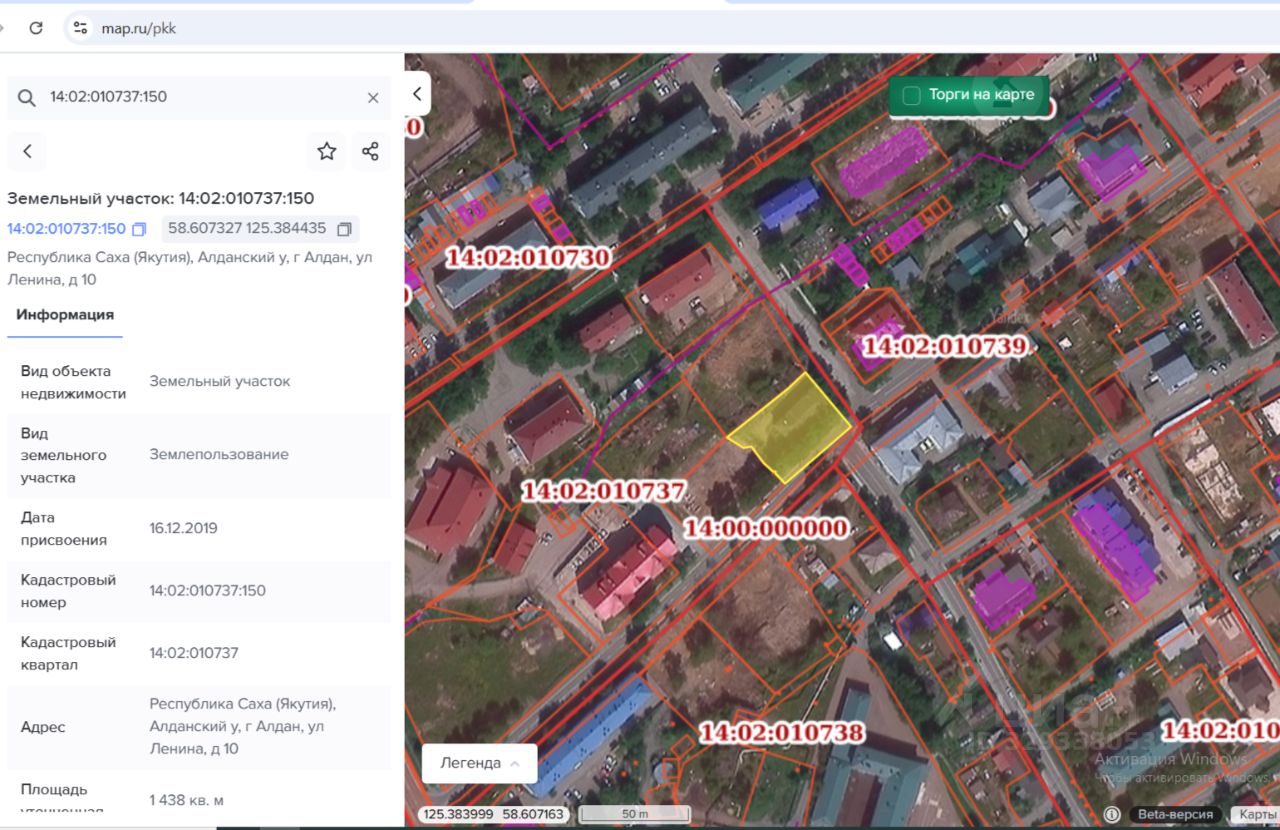Click the date value 16.12.2019

[x=183, y=528]
